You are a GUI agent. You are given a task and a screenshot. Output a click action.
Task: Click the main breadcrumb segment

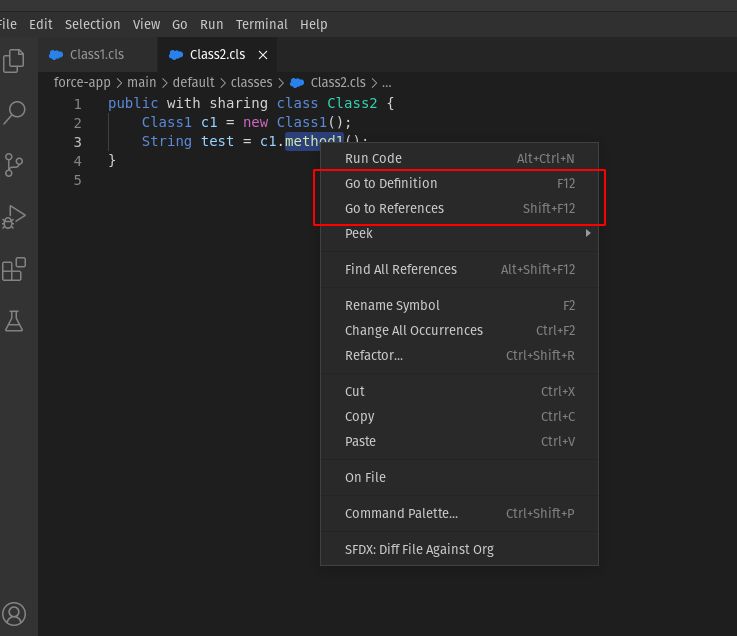(141, 83)
